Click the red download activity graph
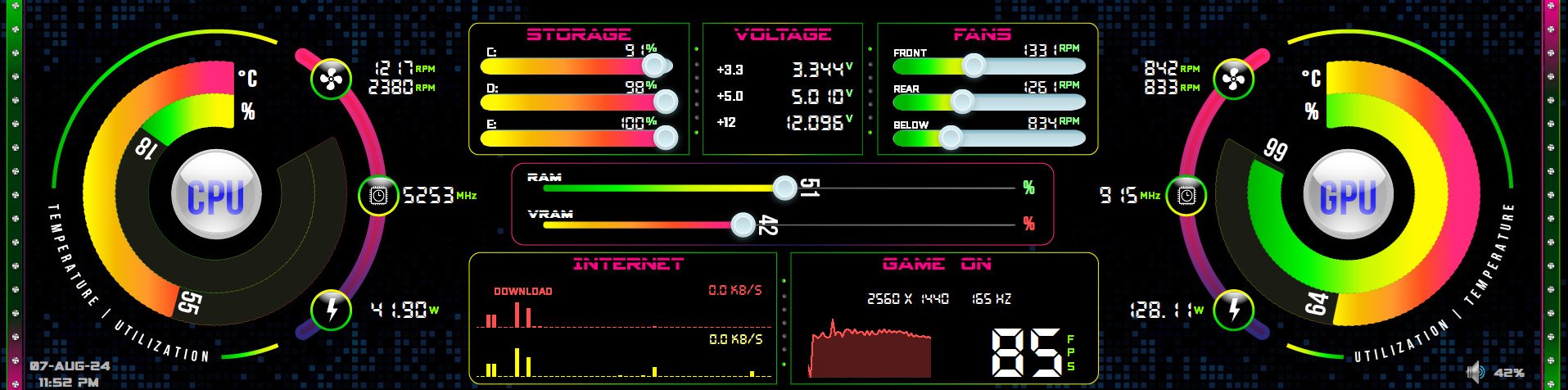This screenshot has width=1568, height=390. (625, 315)
